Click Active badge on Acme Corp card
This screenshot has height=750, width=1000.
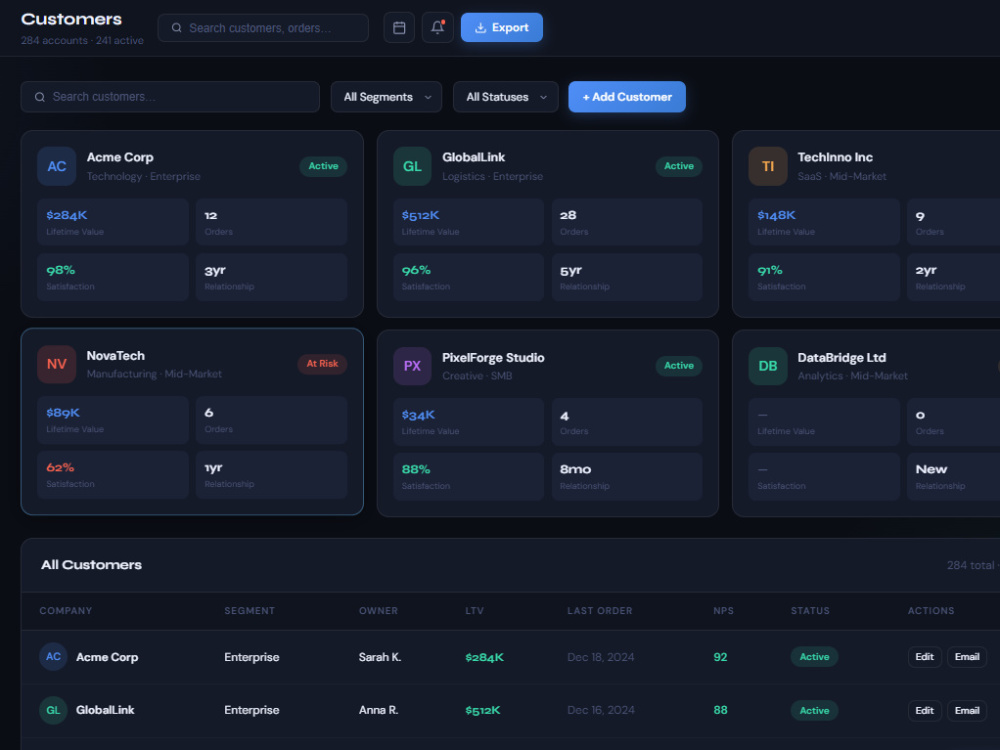[x=323, y=166]
